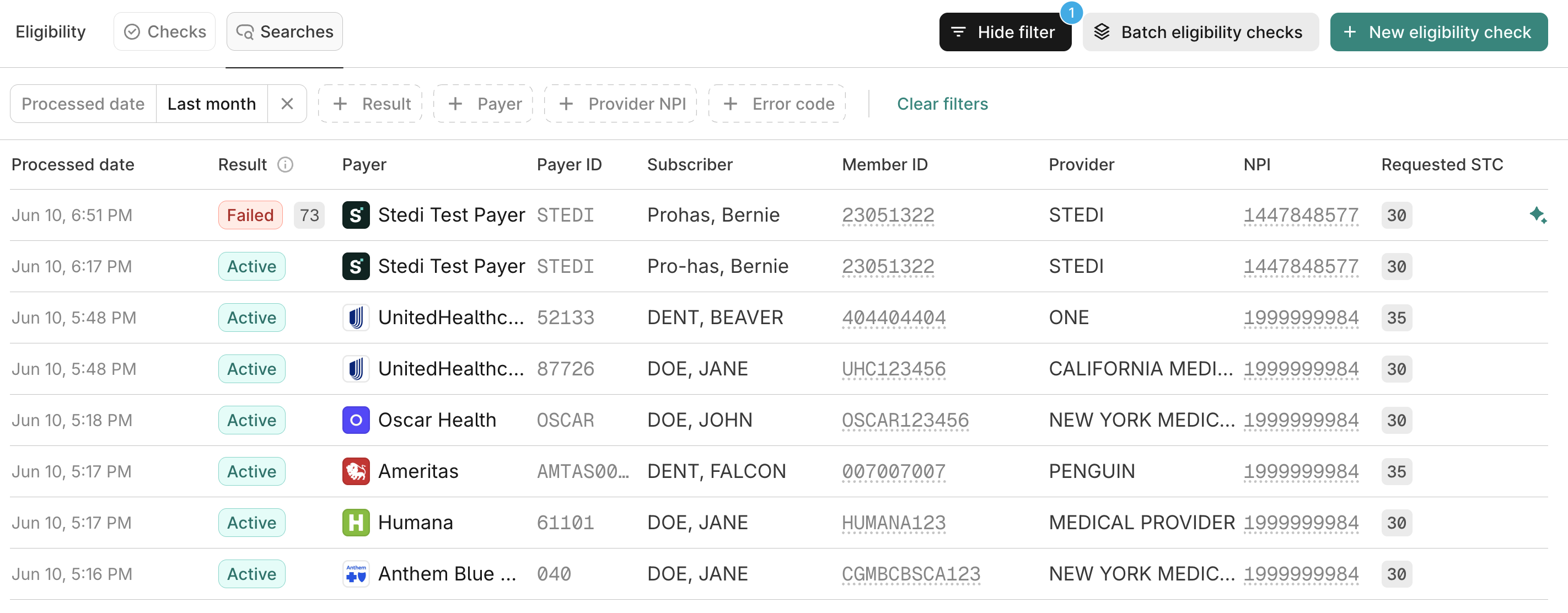The height and width of the screenshot is (613, 1568).
Task: Click NPI 1447848577 in Pro-has row
Action: [1301, 267]
